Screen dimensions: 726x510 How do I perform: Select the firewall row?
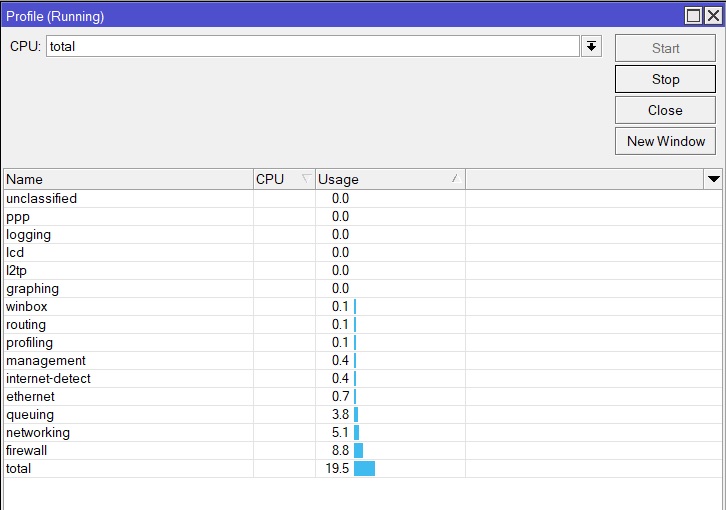pos(363,450)
